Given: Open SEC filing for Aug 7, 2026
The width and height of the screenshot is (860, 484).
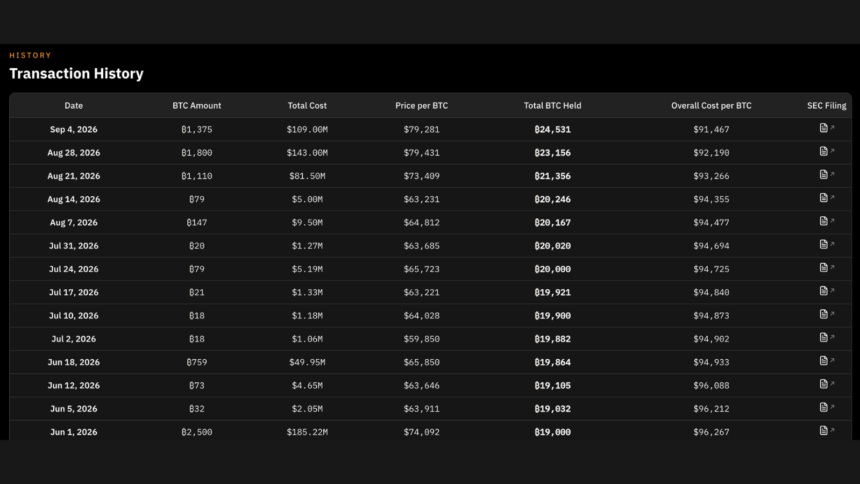Looking at the screenshot, I should pos(827,221).
